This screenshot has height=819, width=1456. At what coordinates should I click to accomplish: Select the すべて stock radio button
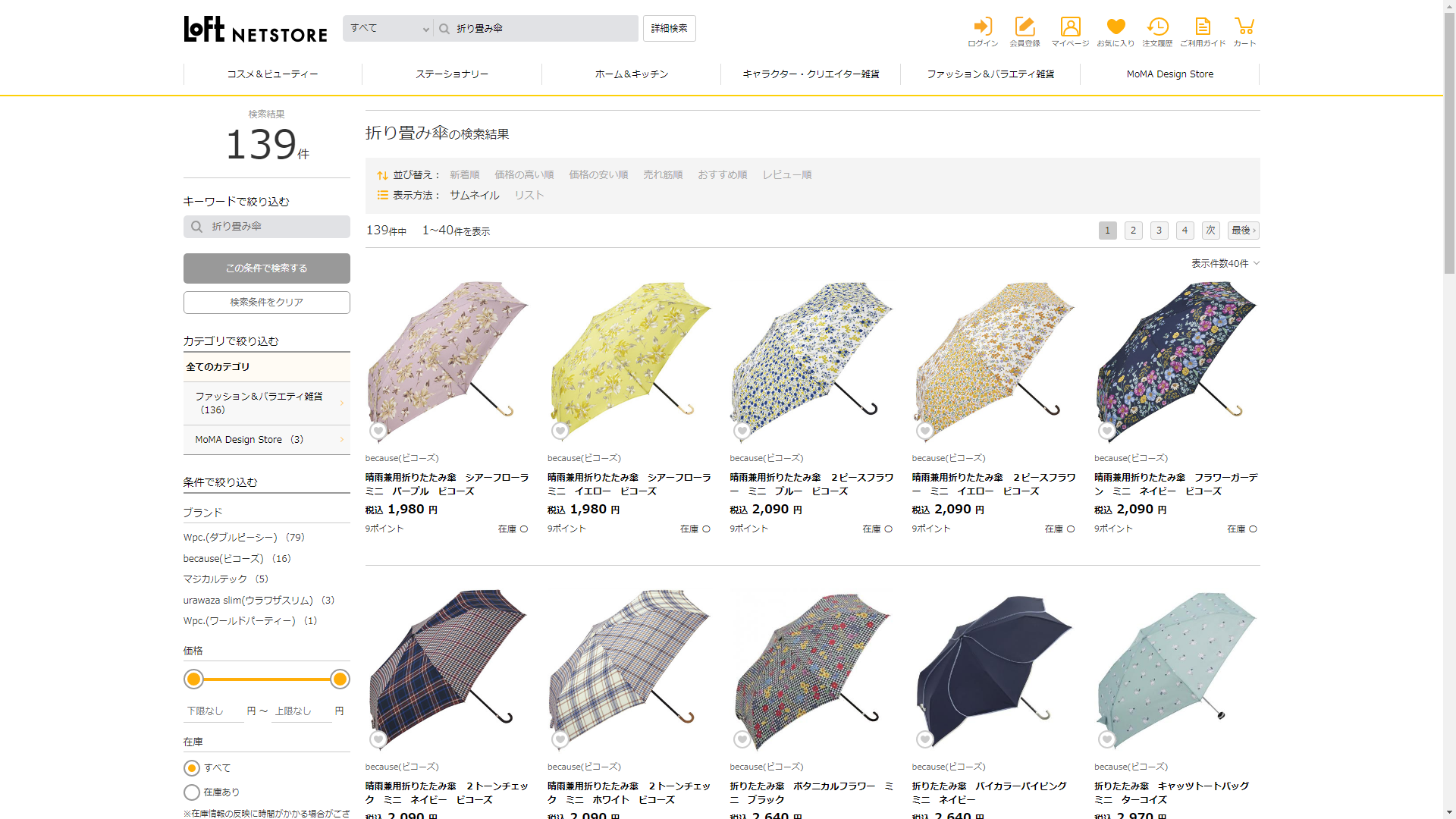click(192, 768)
